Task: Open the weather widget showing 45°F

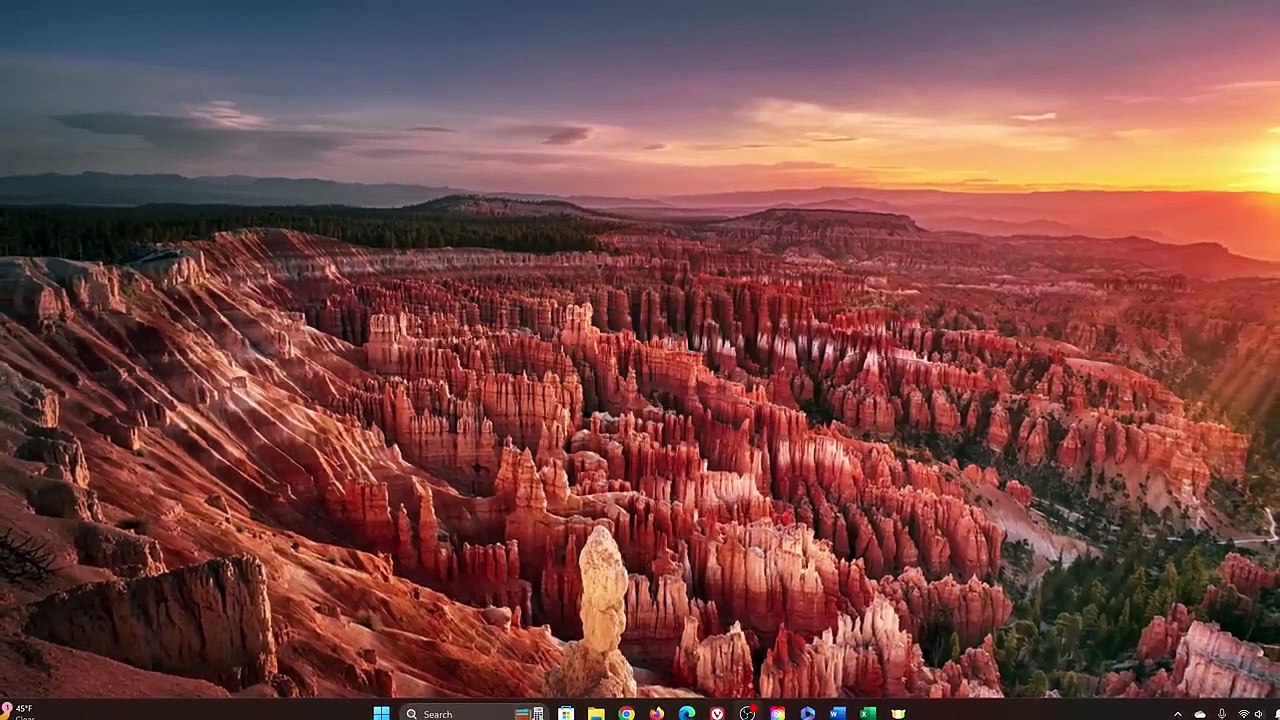Action: point(19,712)
